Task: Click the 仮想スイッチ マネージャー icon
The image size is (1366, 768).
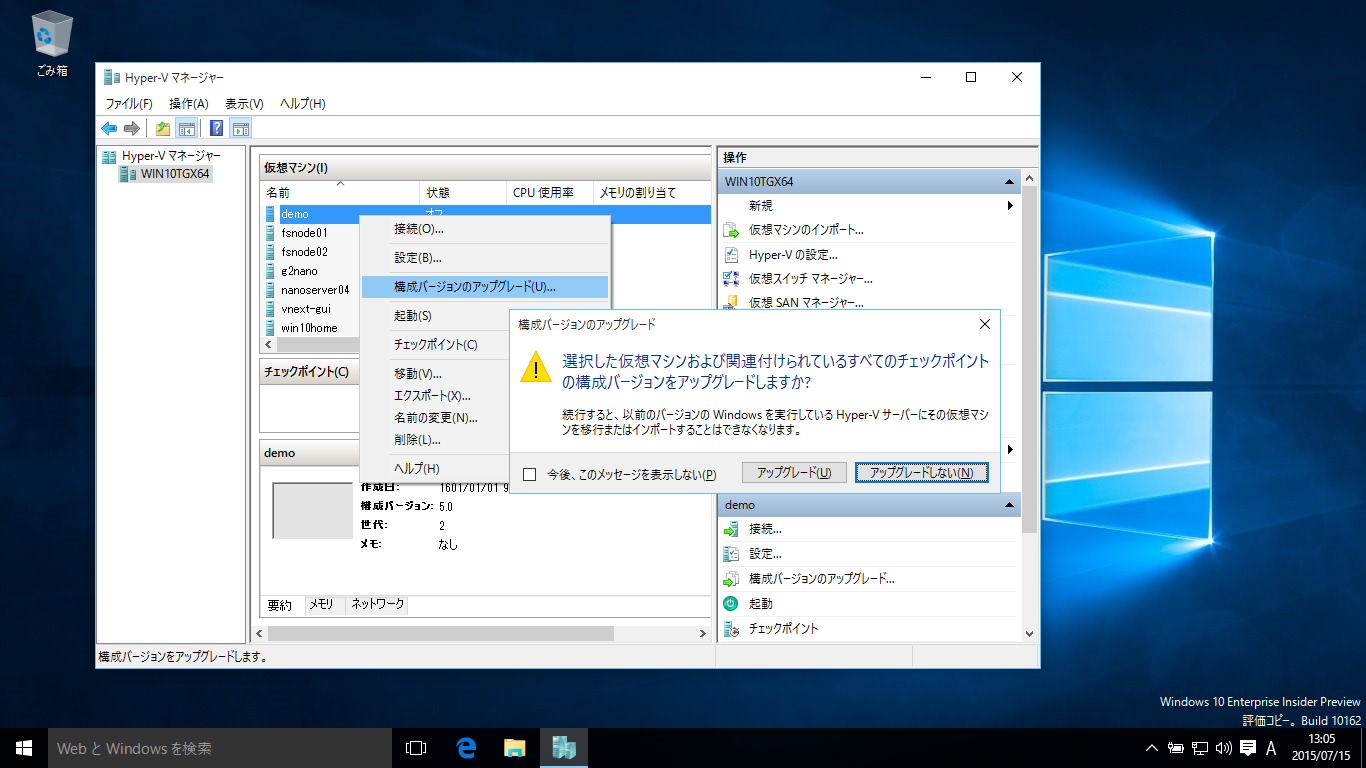Action: 731,279
